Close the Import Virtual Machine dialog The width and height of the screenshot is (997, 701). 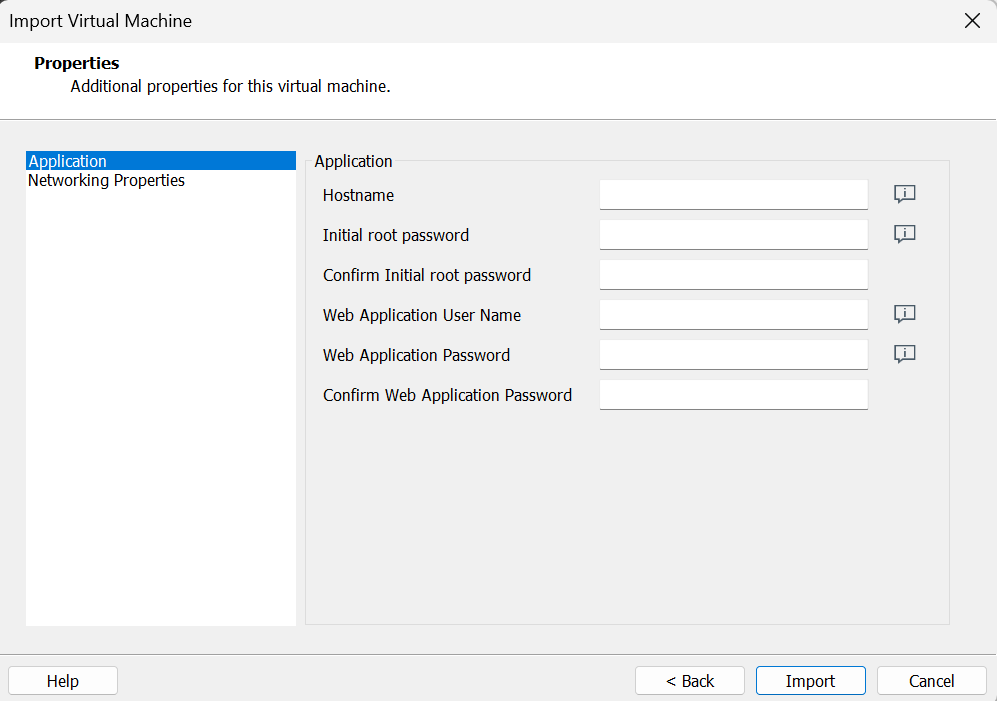pos(972,21)
